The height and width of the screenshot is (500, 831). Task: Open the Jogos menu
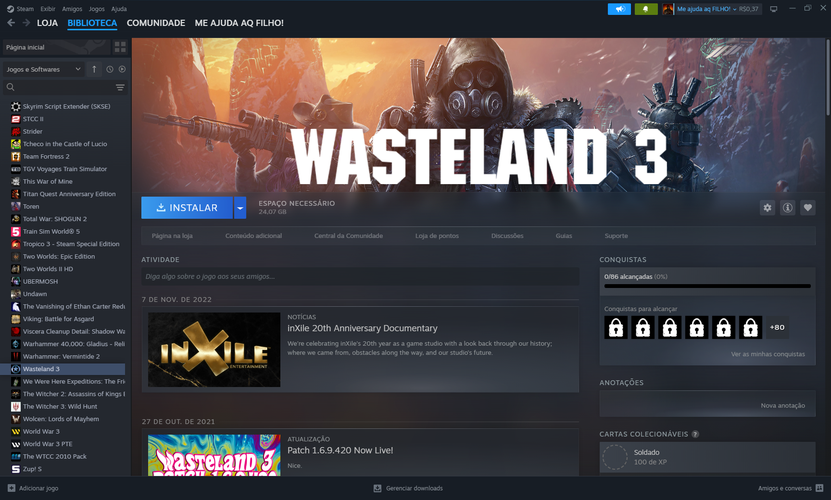[96, 9]
